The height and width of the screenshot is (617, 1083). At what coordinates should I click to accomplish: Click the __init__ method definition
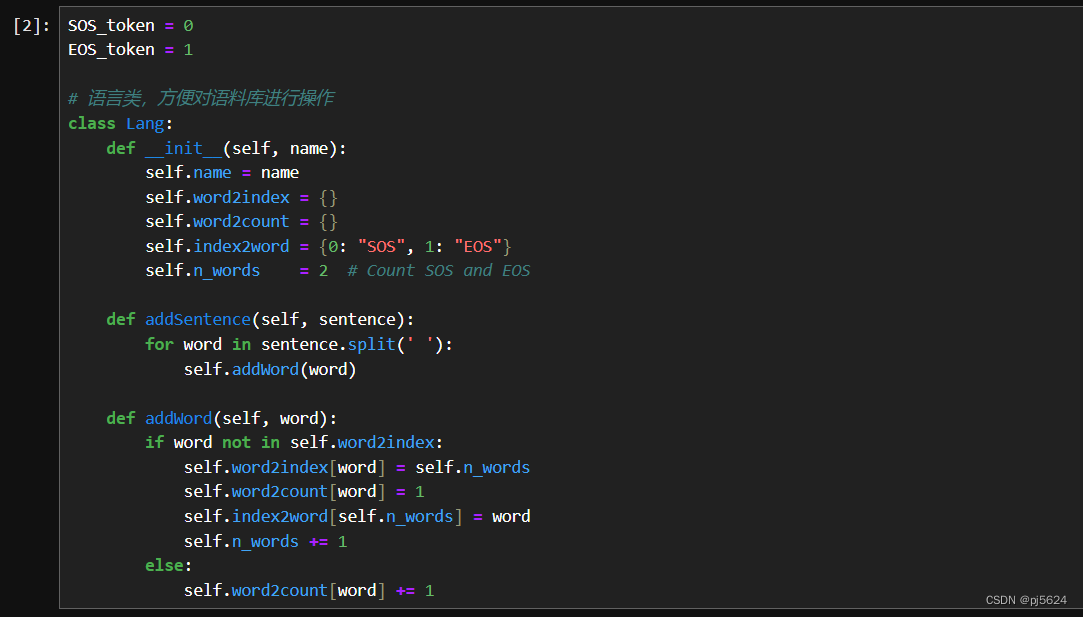point(185,147)
